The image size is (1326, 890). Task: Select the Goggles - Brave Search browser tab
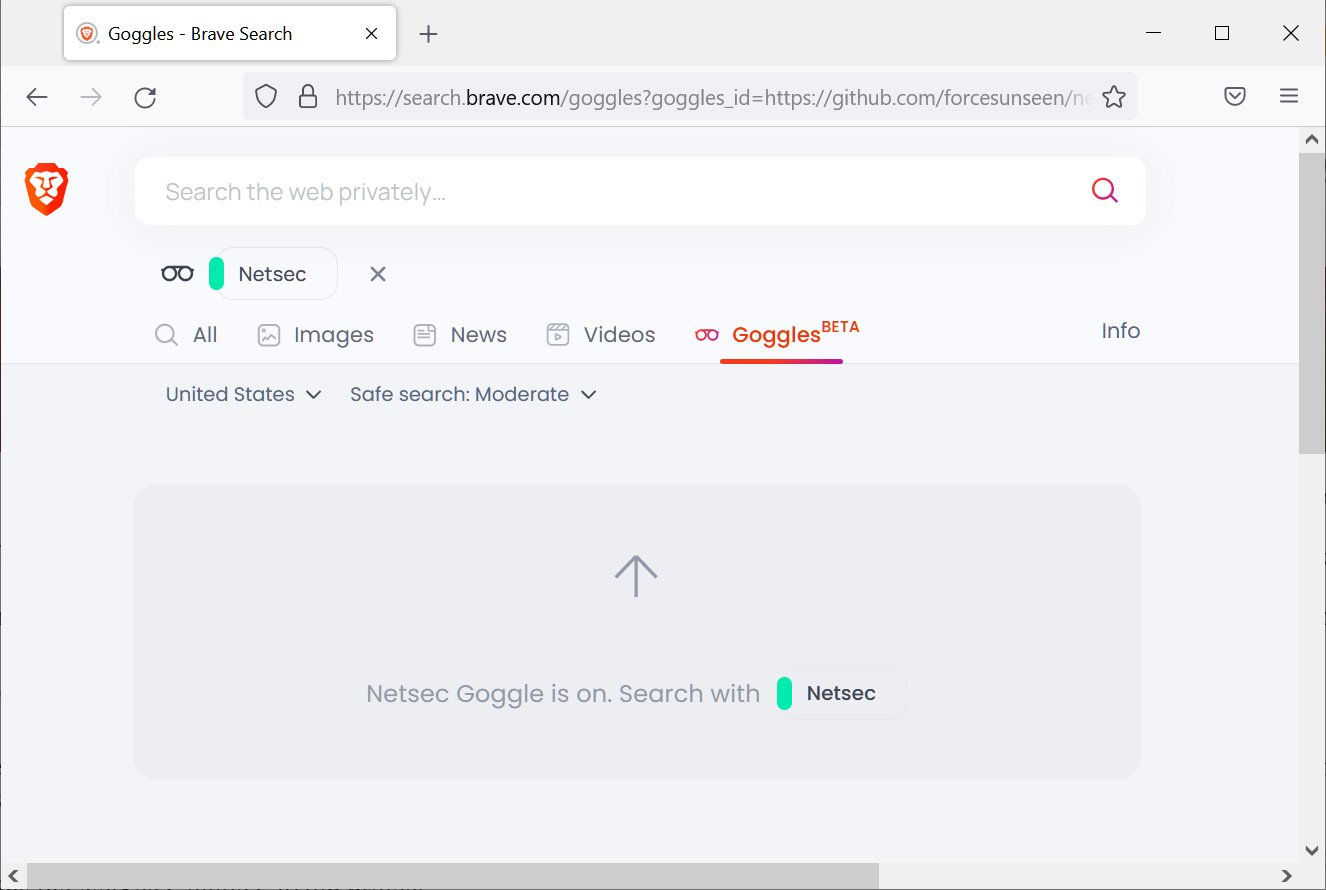click(x=229, y=33)
